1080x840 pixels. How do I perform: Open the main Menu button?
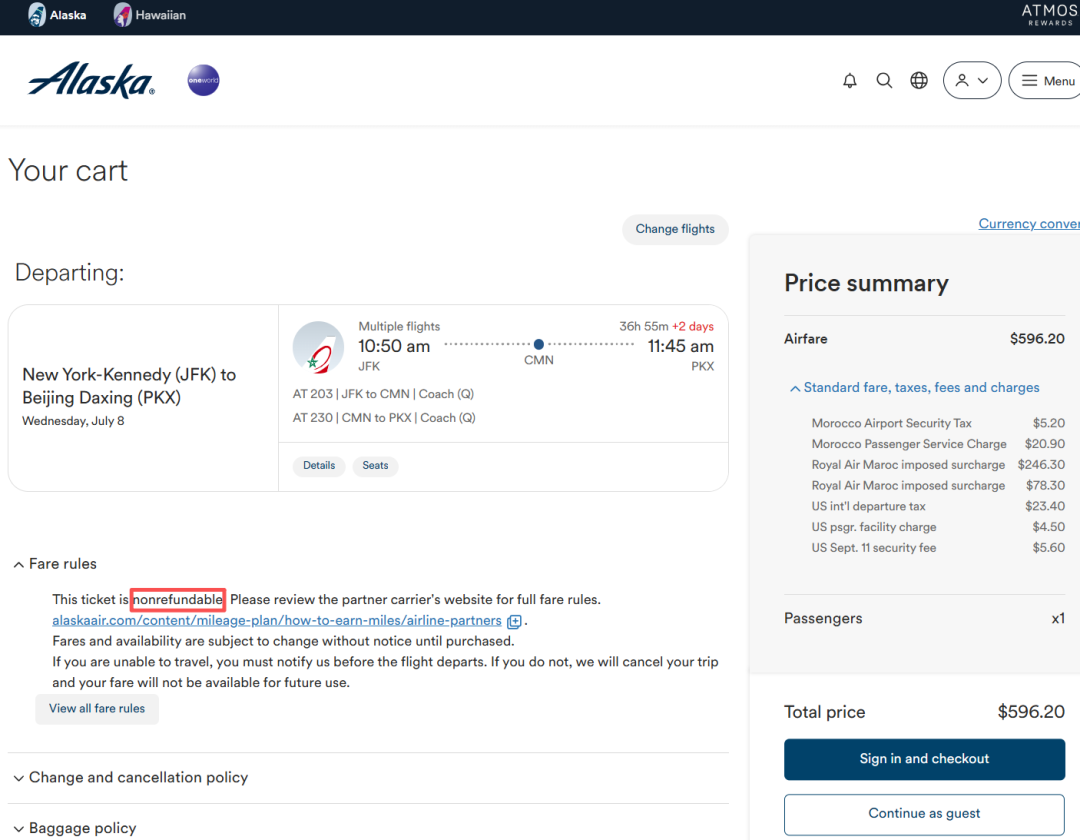pyautogui.click(x=1046, y=81)
